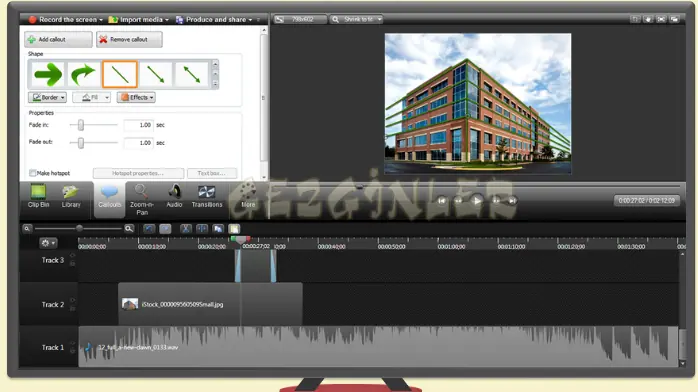Step backward one frame in preview
Screen dimensions: 698x392
459,201
